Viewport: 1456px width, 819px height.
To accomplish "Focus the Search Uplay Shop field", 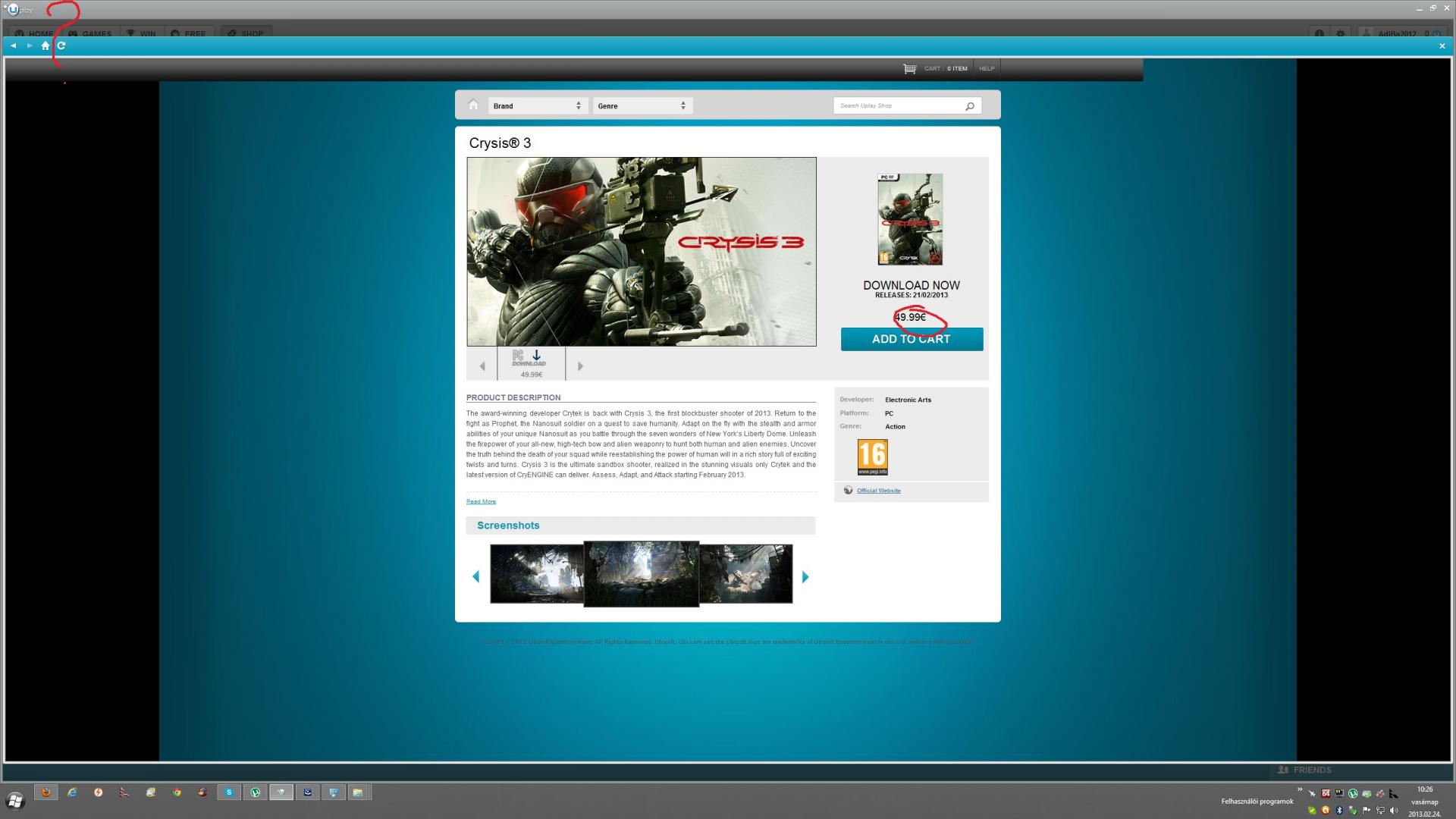I will [x=899, y=106].
